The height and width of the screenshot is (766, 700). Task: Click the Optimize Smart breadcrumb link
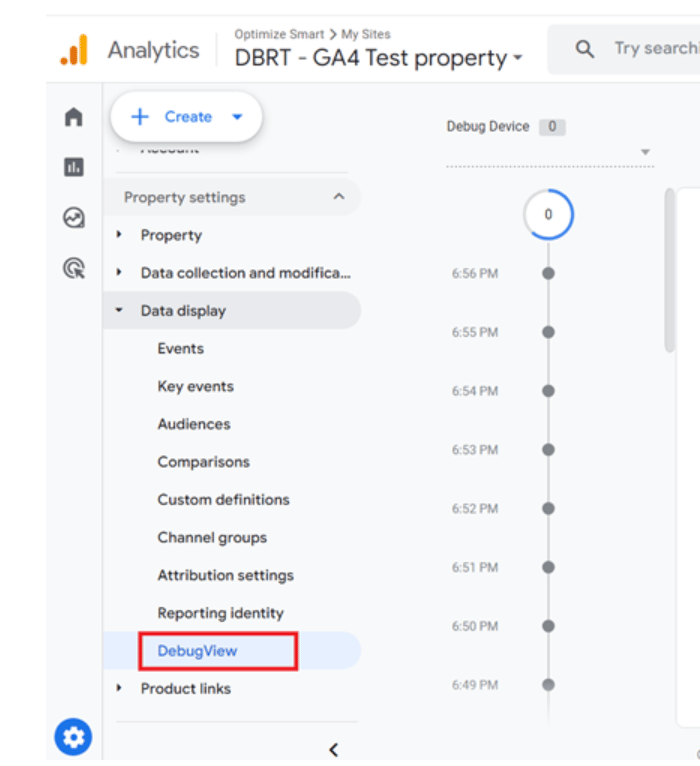(279, 34)
